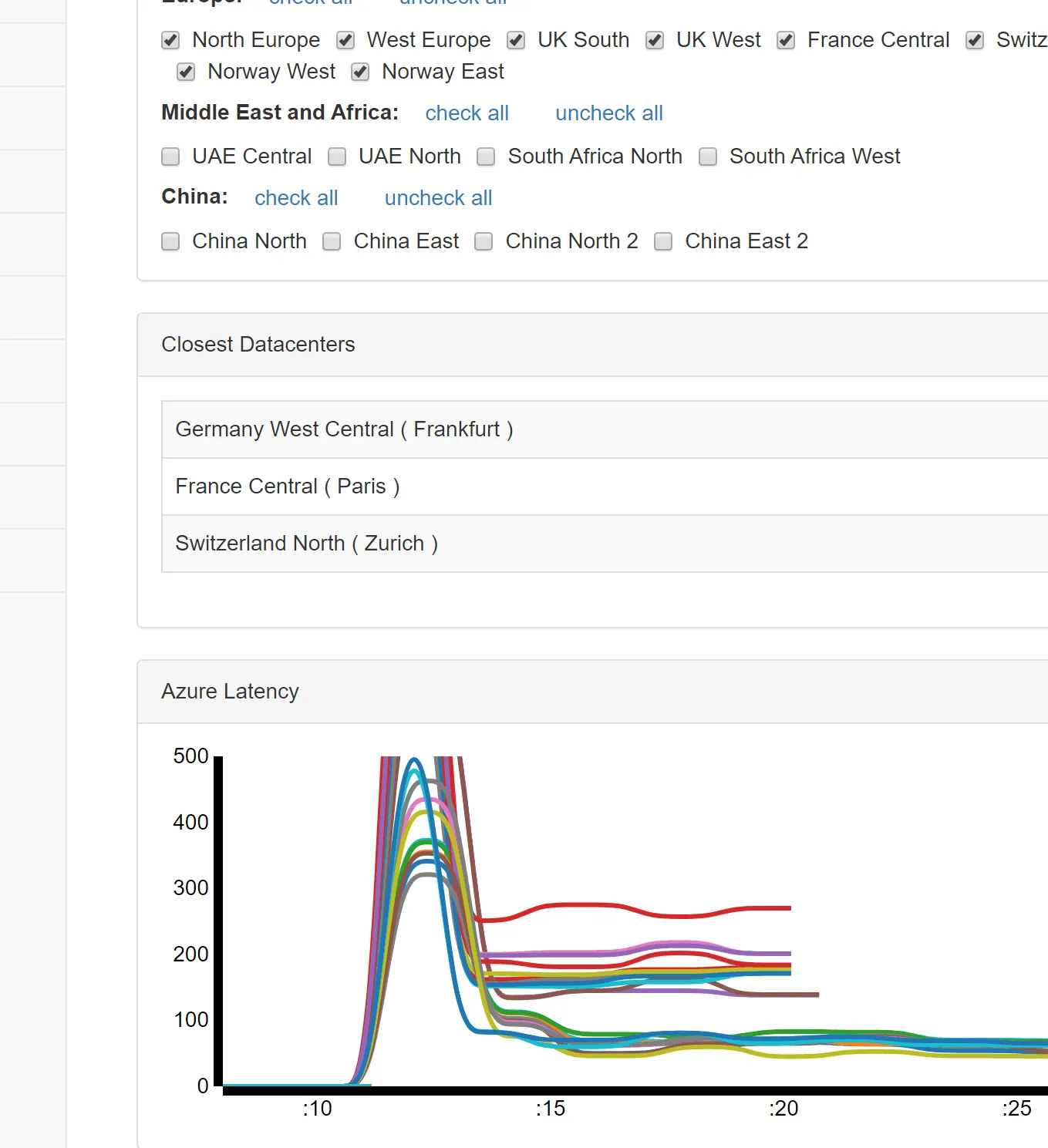Uncheck the Norway East checkbox
Screen dimensions: 1048x1148
(360, 72)
